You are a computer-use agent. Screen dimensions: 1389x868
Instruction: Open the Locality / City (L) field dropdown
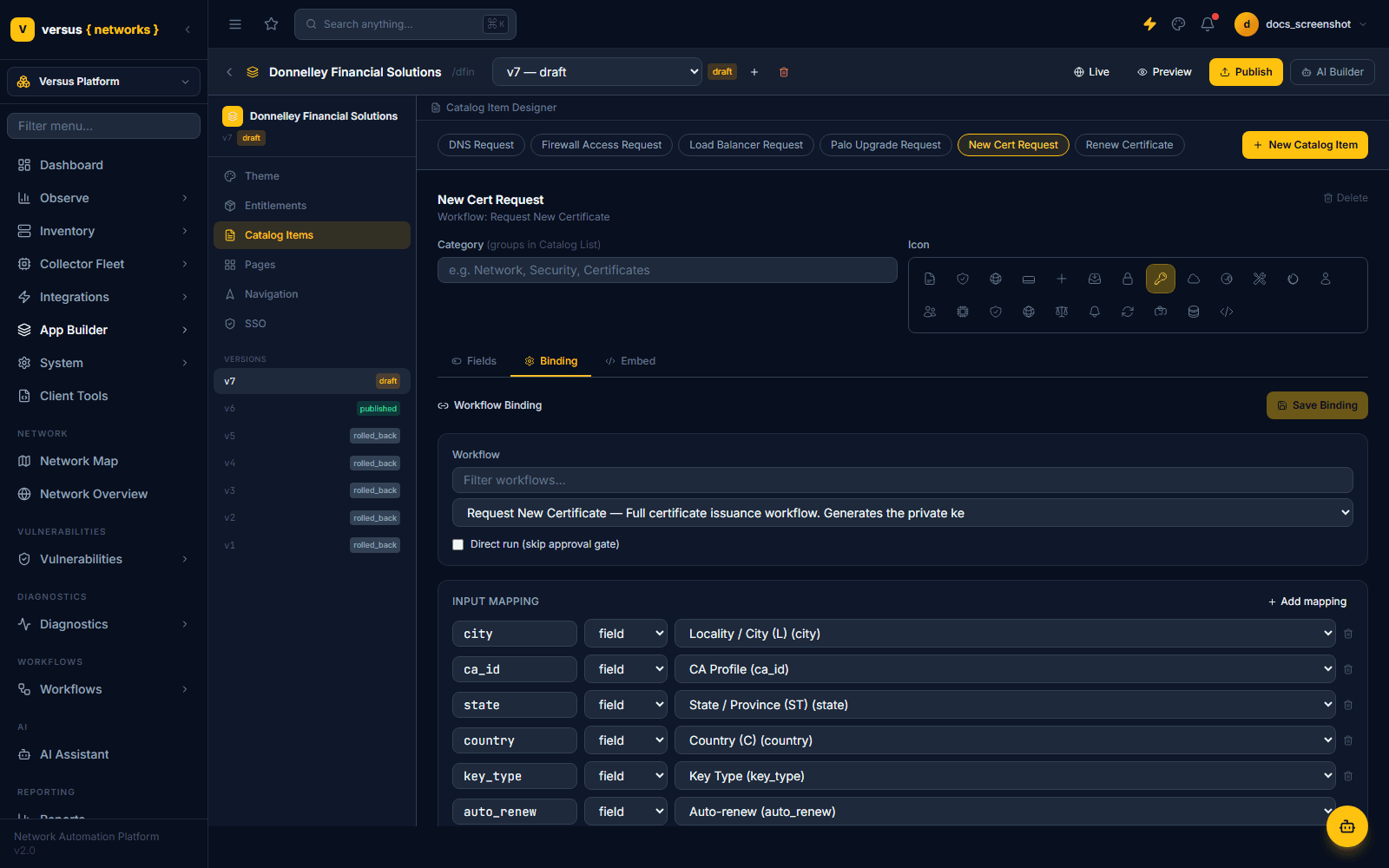click(x=1005, y=634)
